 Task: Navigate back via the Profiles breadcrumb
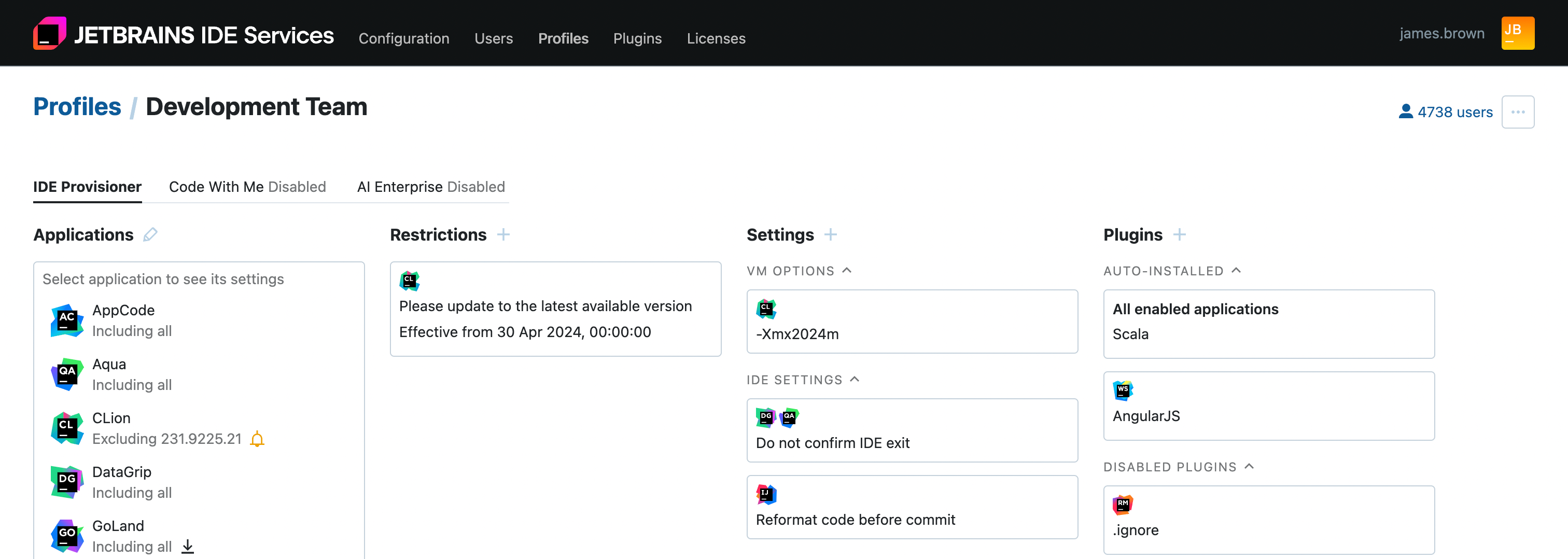coord(77,106)
